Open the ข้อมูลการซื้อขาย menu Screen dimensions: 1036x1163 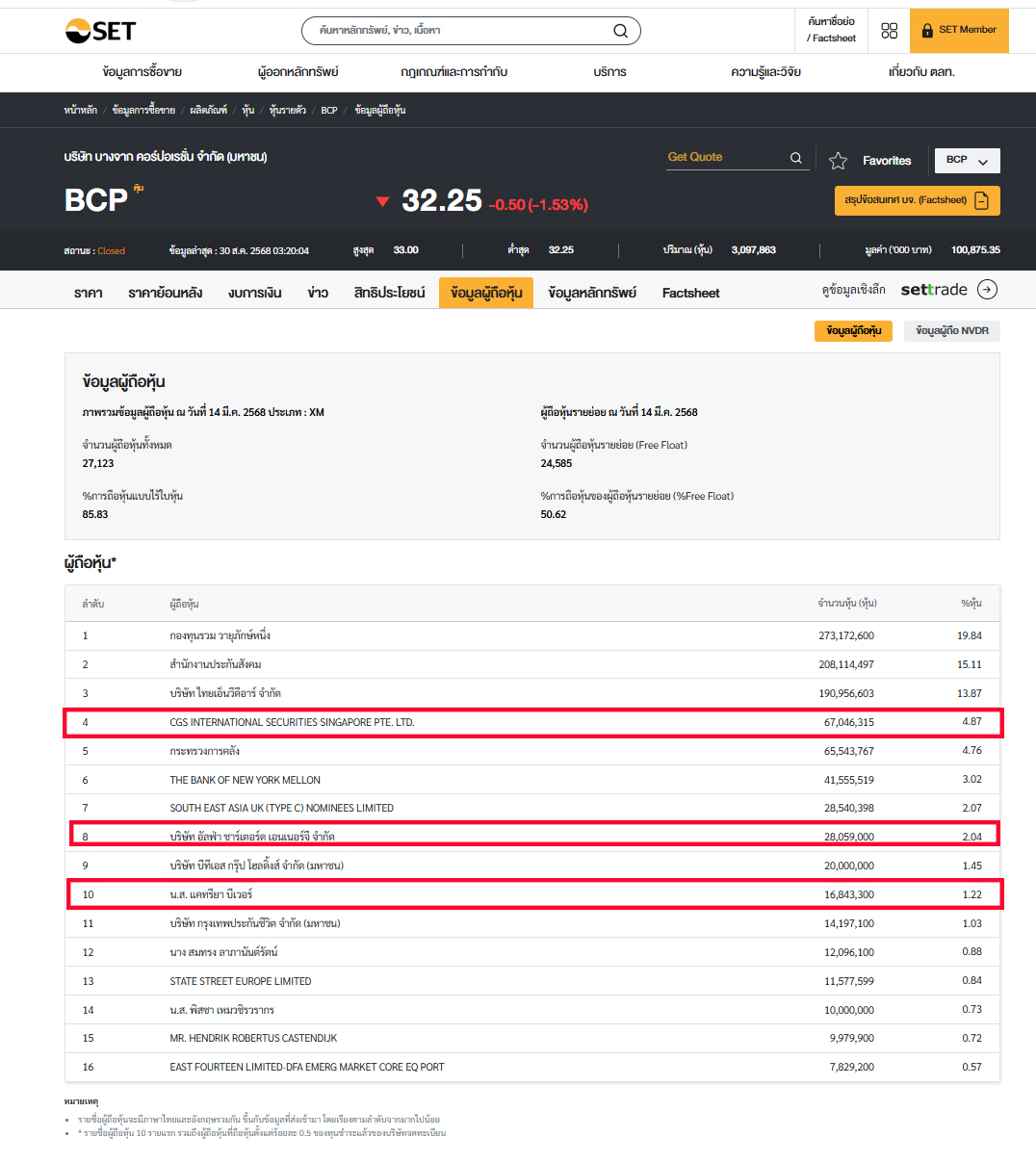(142, 72)
